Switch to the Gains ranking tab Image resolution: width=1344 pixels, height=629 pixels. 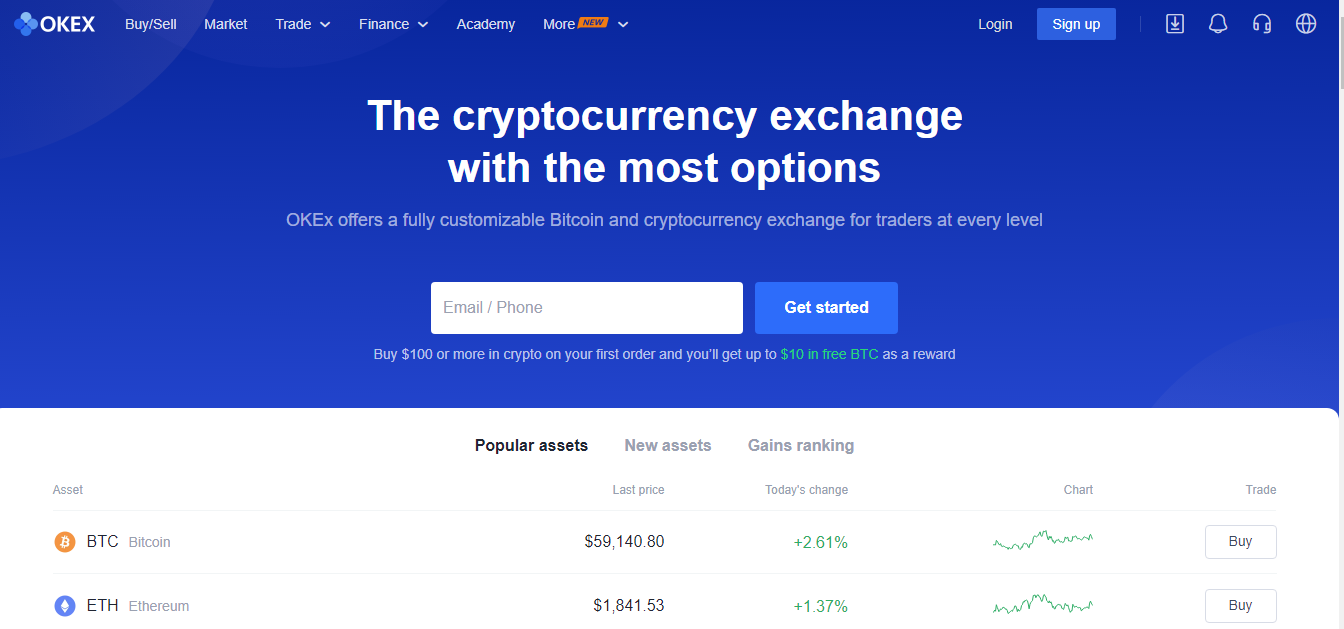801,445
